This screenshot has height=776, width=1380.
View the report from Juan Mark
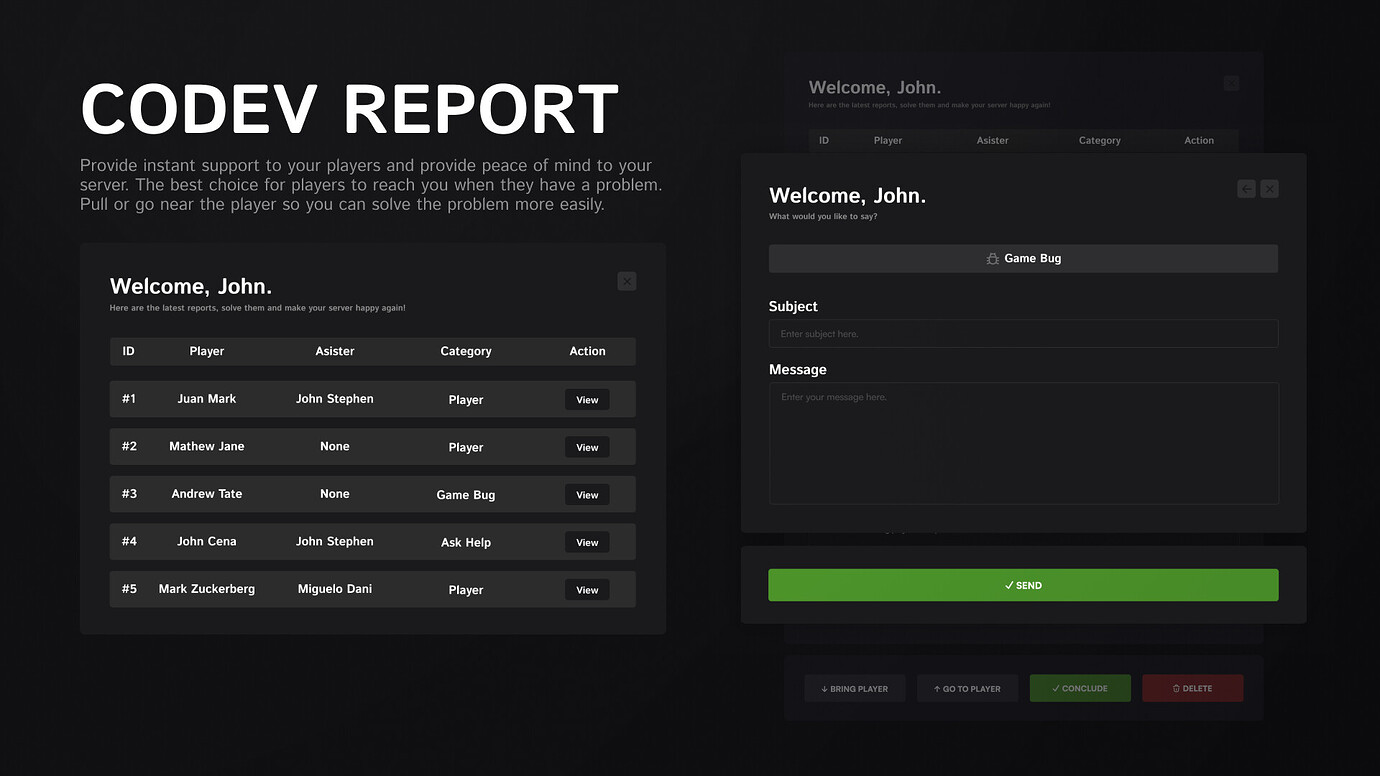pos(586,399)
